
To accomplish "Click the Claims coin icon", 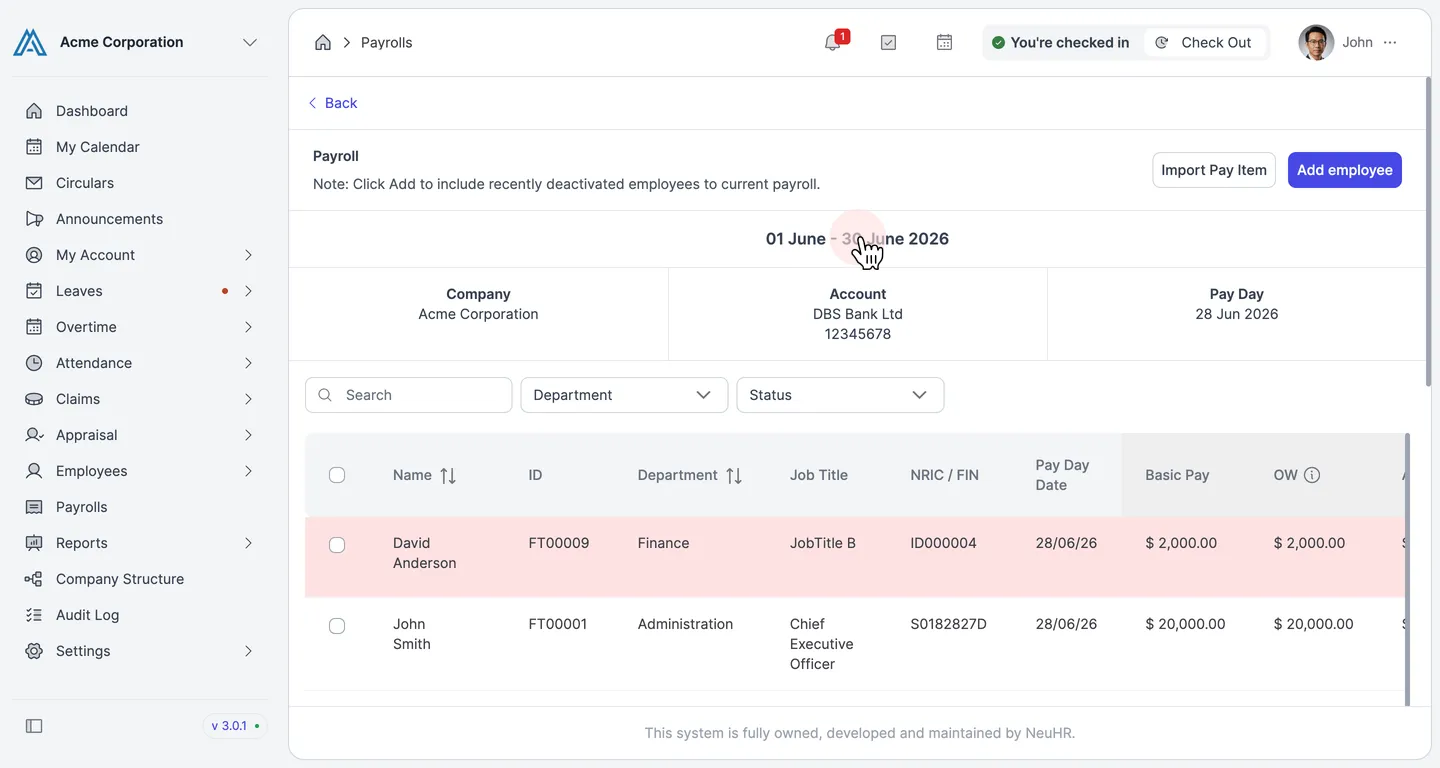I will pos(34,399).
